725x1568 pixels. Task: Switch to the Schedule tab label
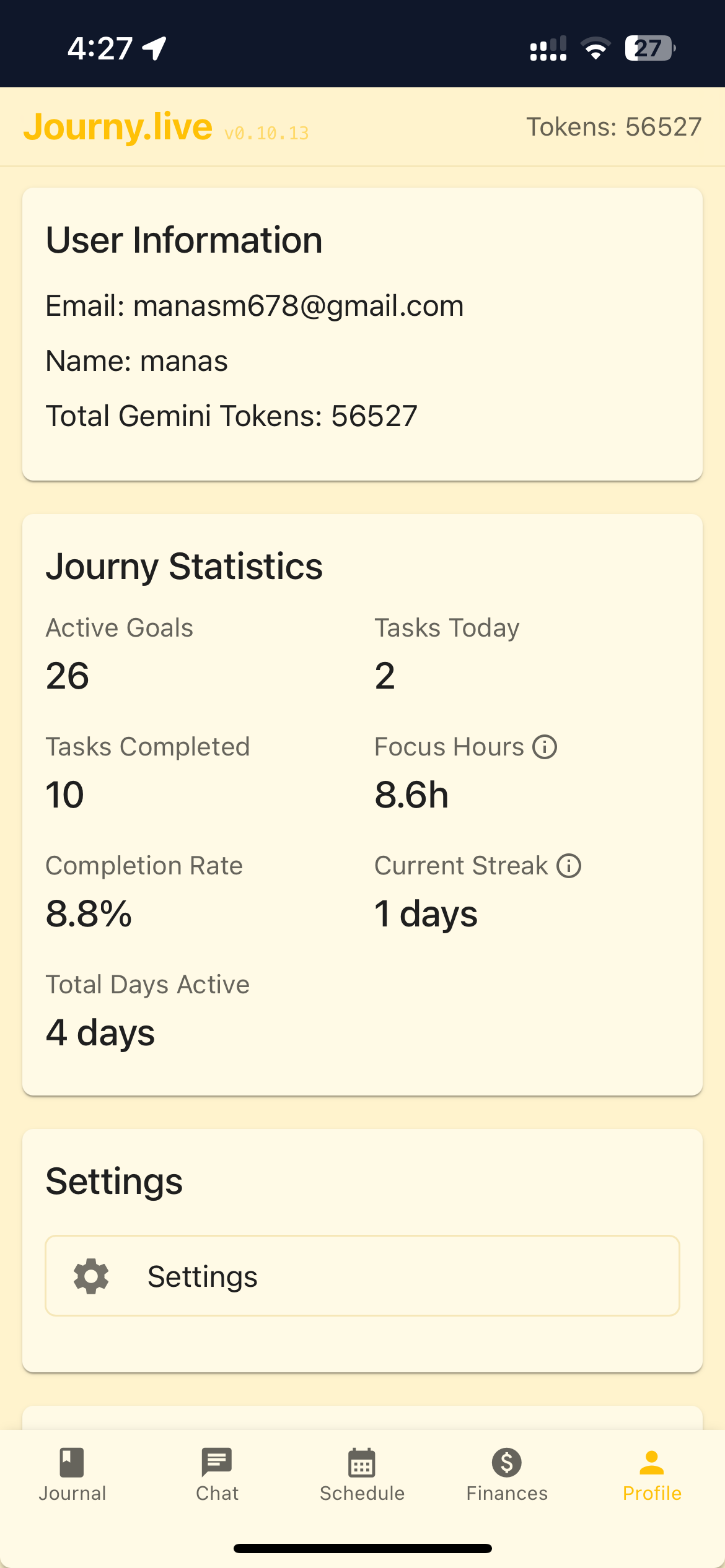(x=362, y=1494)
